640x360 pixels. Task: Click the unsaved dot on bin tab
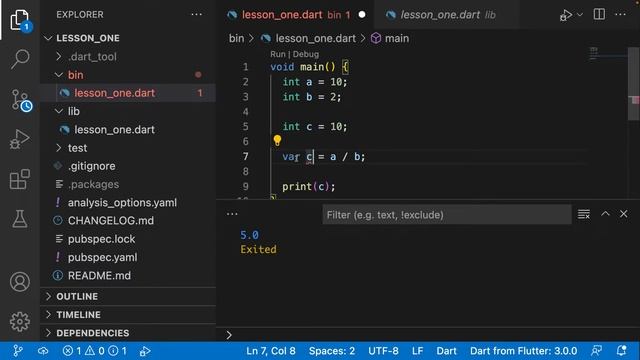[362, 15]
